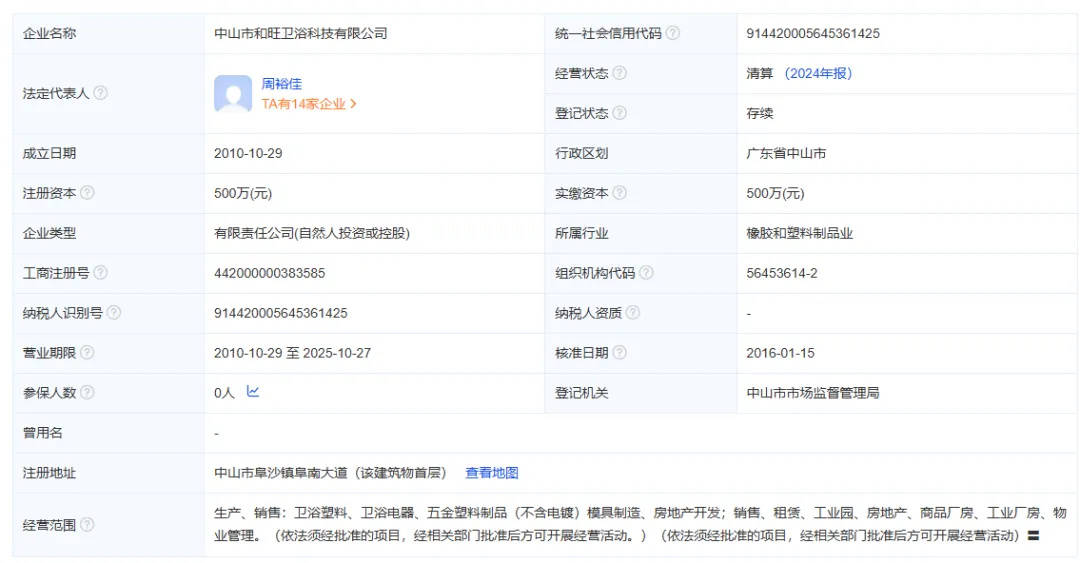The image size is (1080, 563).
Task: Open the 参保人数 trend chart icon
Action: point(253,392)
